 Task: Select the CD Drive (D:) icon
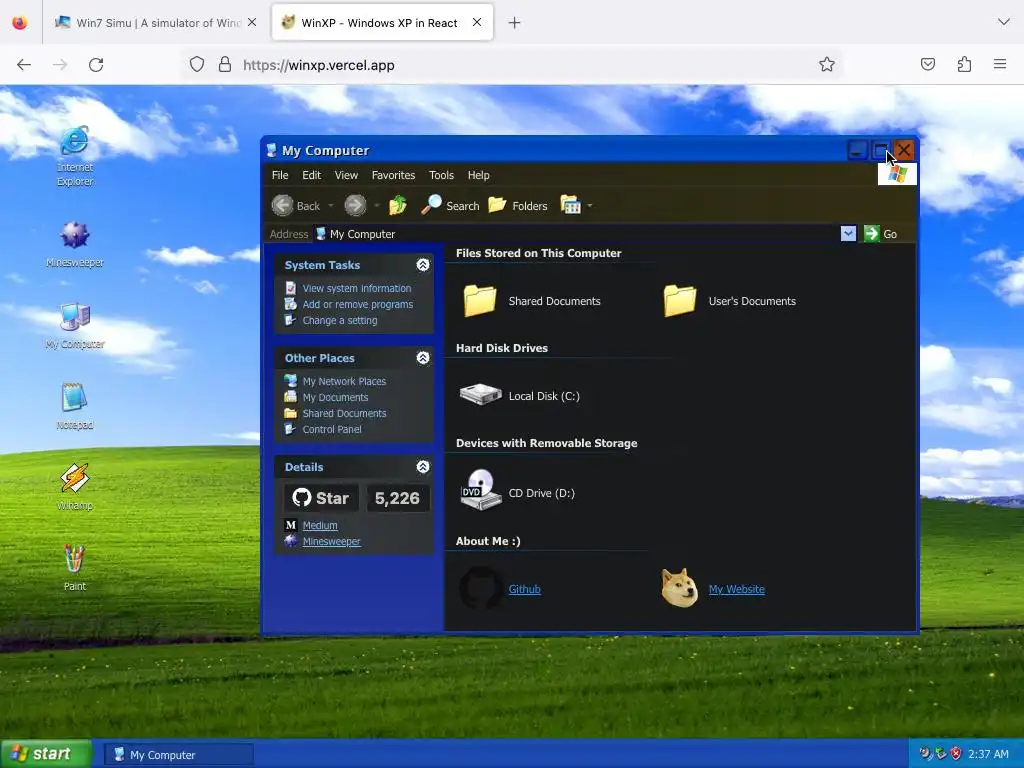(x=480, y=490)
